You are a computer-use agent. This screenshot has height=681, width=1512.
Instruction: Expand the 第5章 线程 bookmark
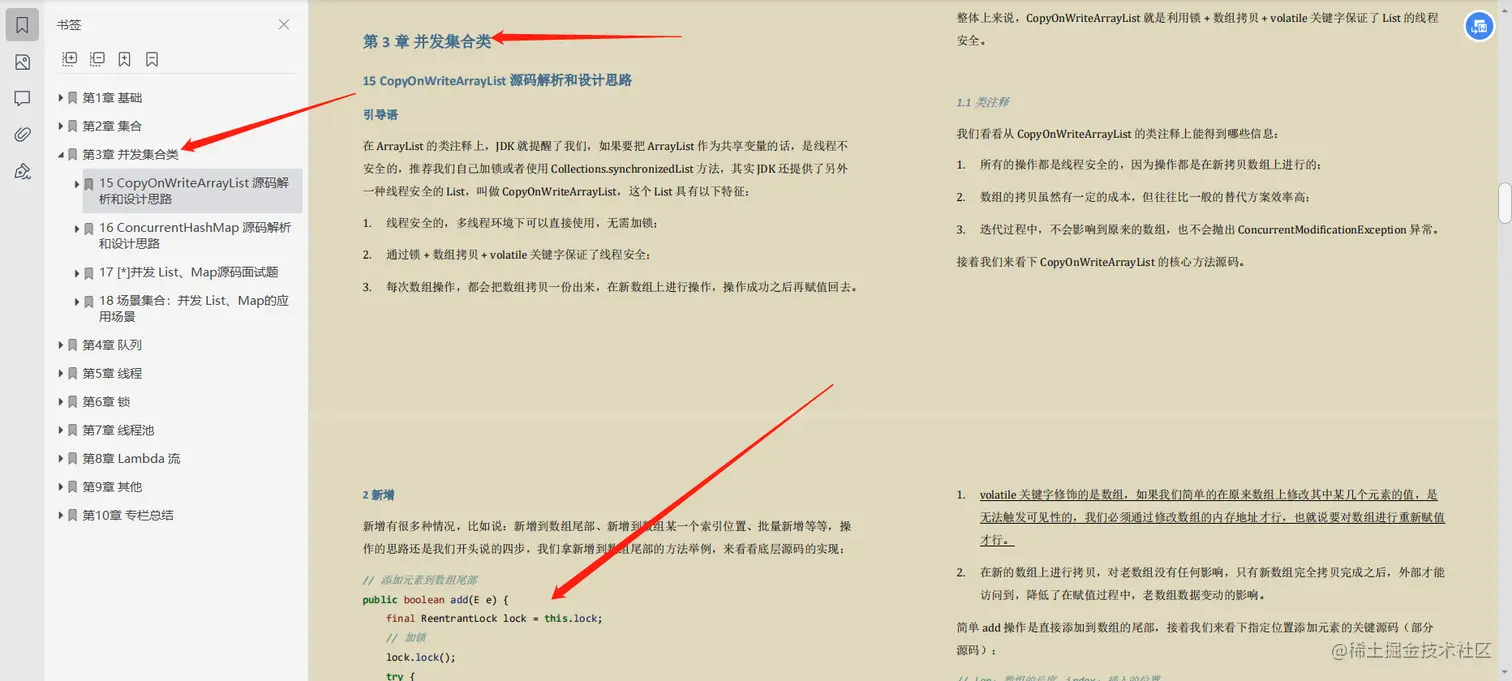pos(62,373)
